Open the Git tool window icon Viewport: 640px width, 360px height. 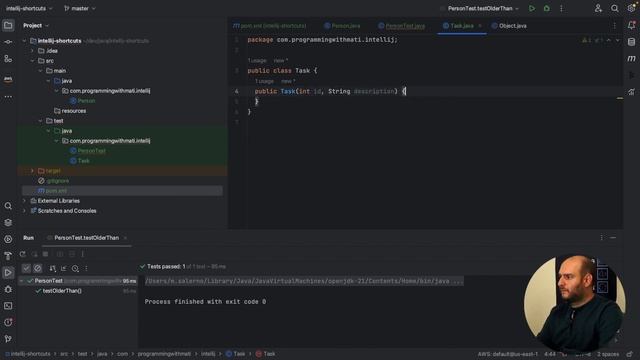8,339
